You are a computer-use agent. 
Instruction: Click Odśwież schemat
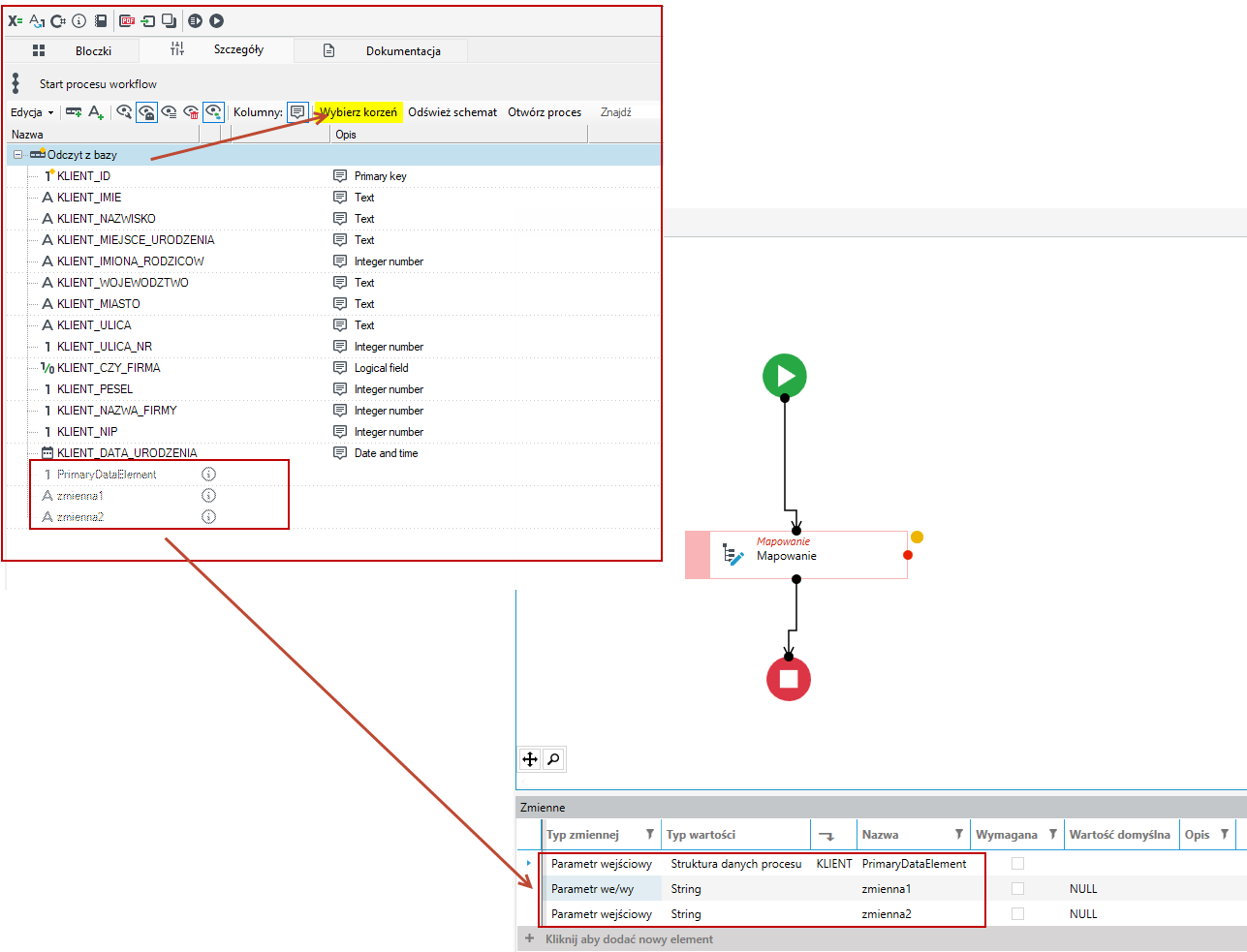tap(452, 112)
